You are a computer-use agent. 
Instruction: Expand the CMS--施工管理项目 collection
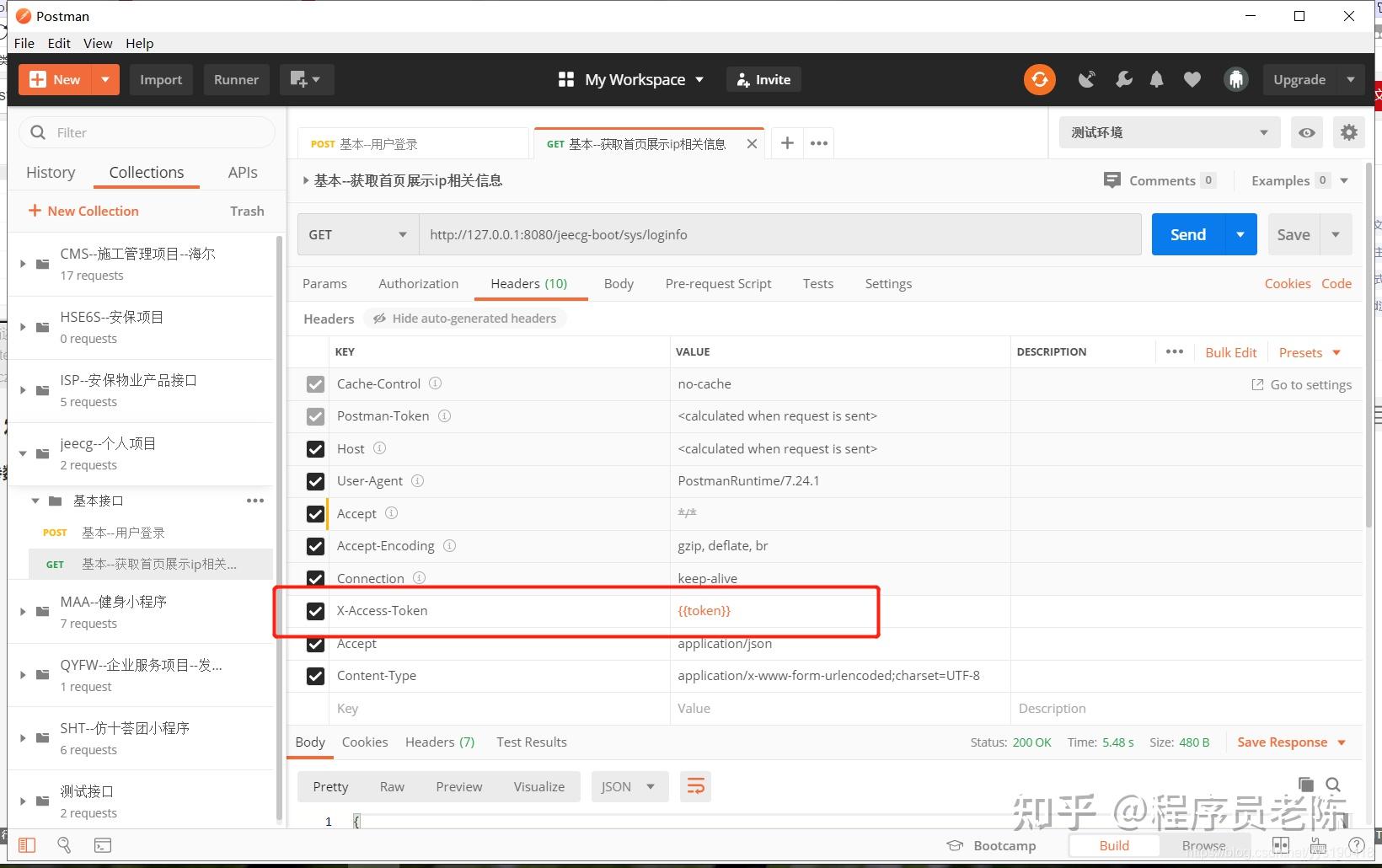pos(23,264)
